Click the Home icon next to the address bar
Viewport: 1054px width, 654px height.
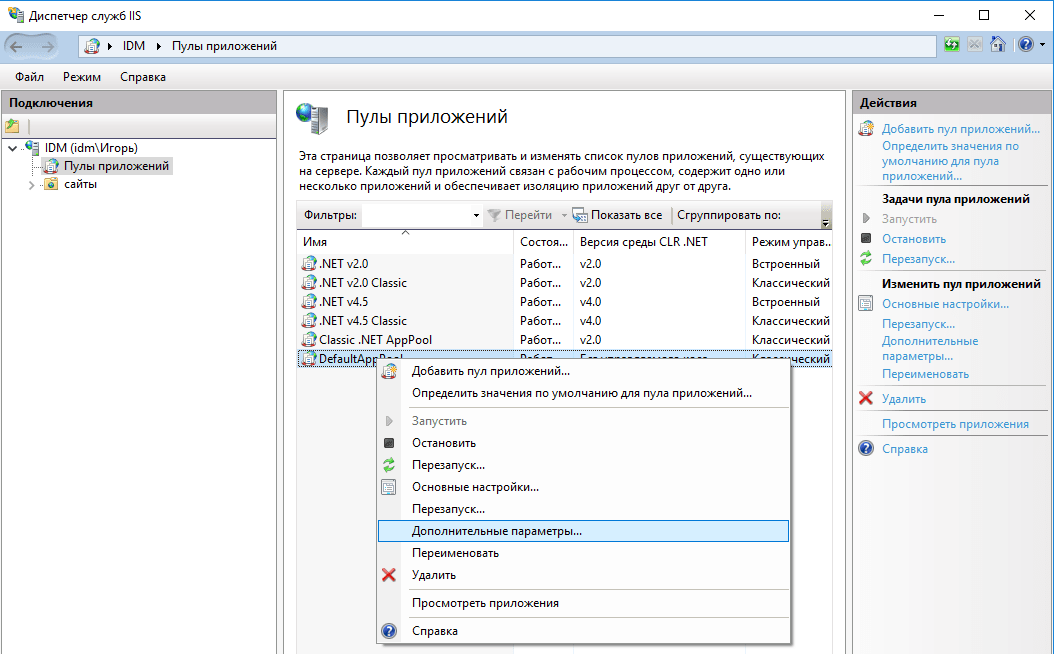point(999,45)
